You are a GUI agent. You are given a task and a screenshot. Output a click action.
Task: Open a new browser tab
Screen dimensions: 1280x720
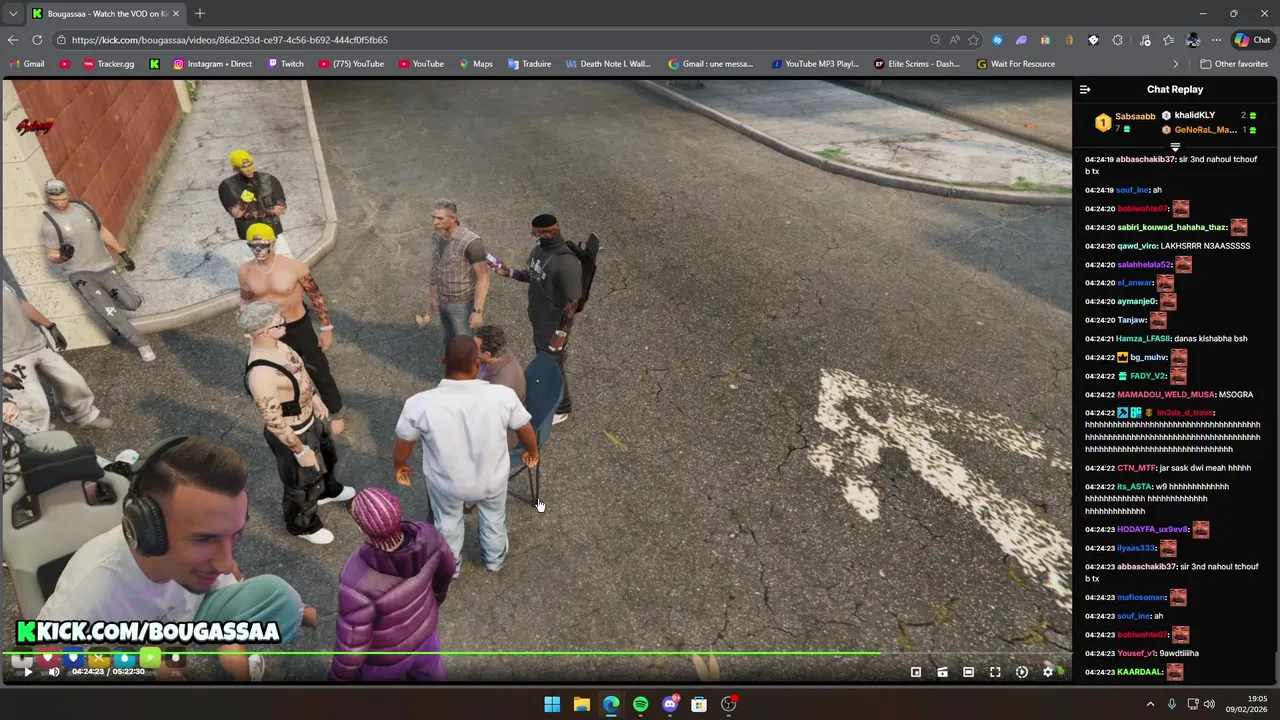(x=200, y=13)
